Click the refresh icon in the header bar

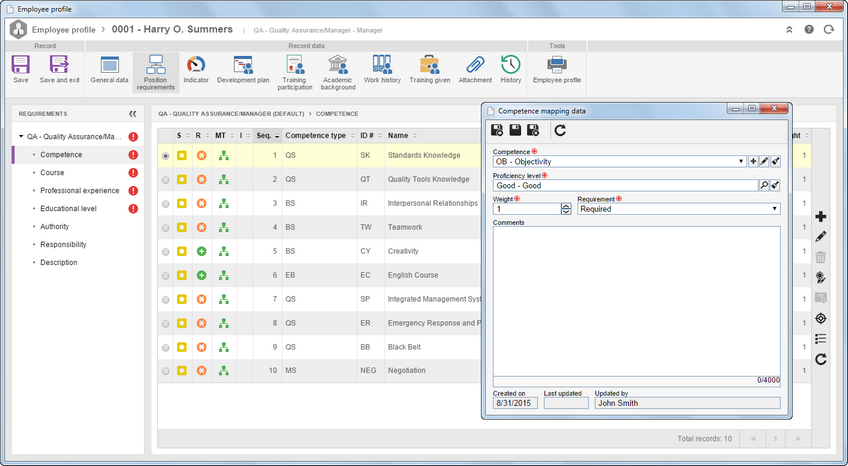click(x=829, y=30)
